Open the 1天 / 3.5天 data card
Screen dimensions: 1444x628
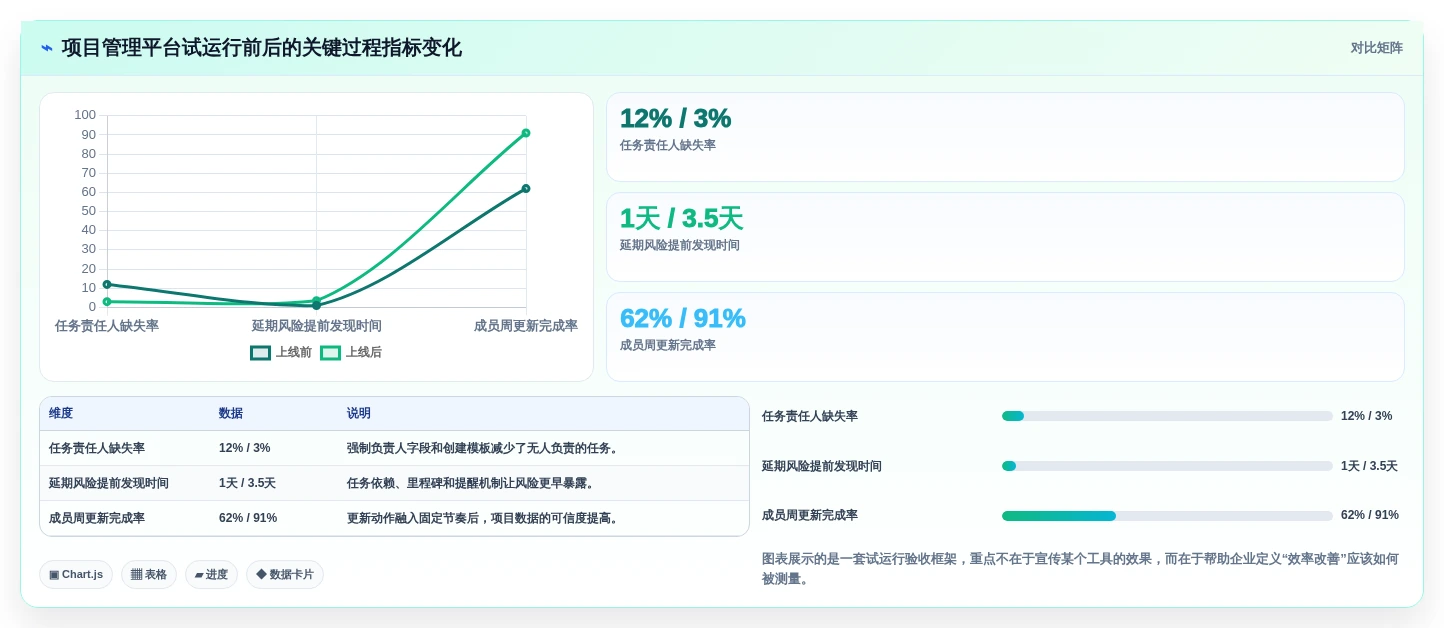click(1005, 237)
